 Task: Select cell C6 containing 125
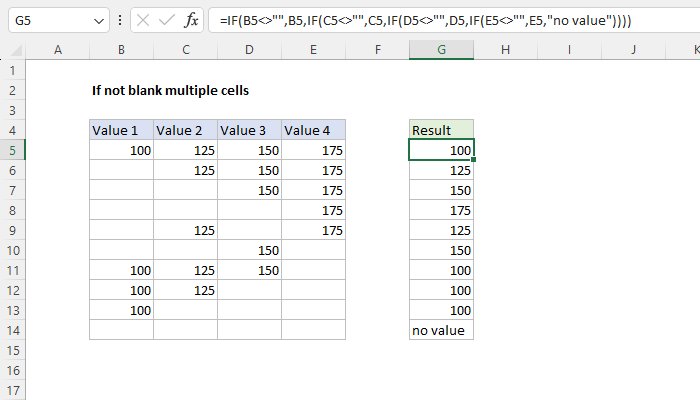(x=186, y=171)
